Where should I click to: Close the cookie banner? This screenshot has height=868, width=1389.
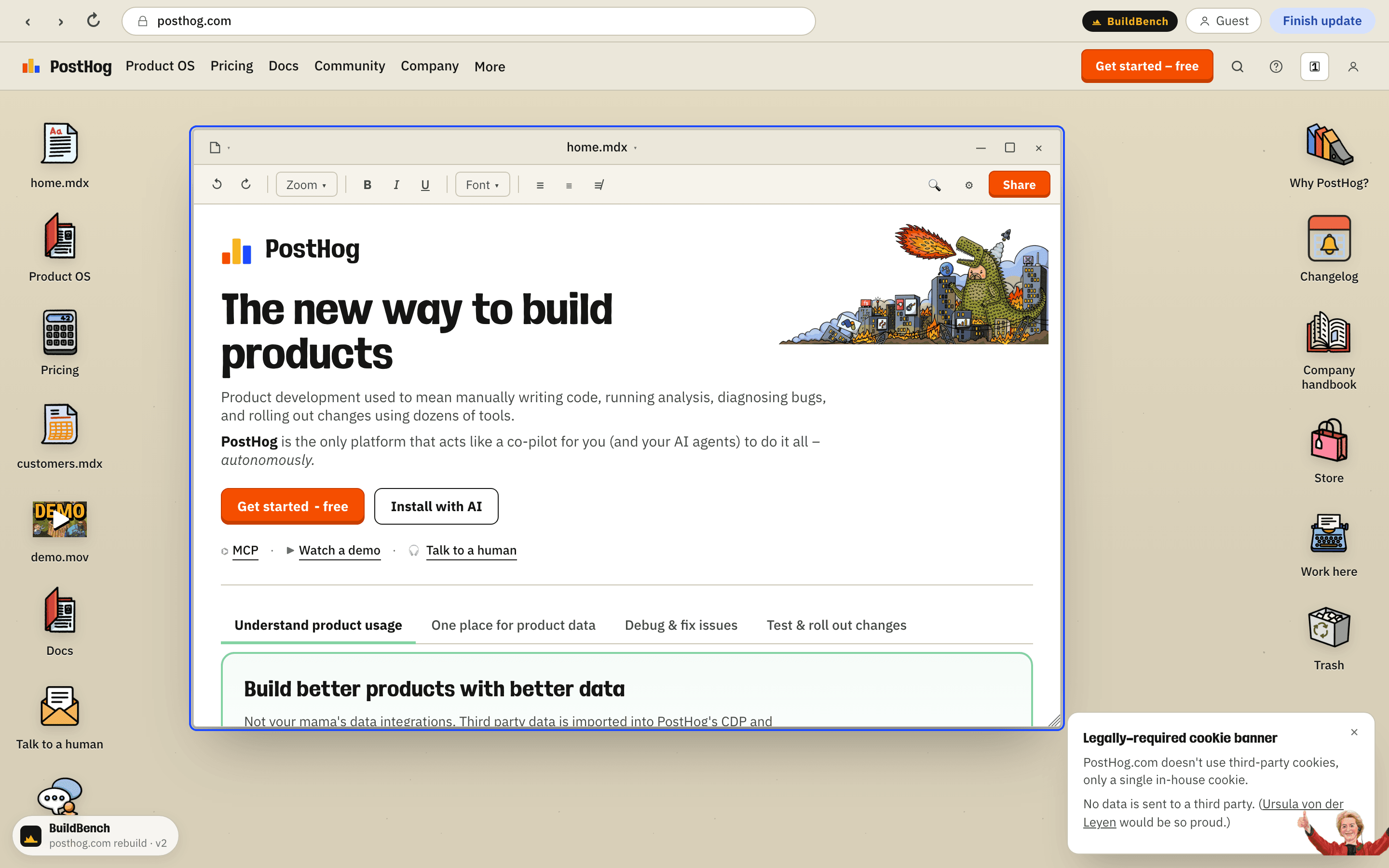1354,732
